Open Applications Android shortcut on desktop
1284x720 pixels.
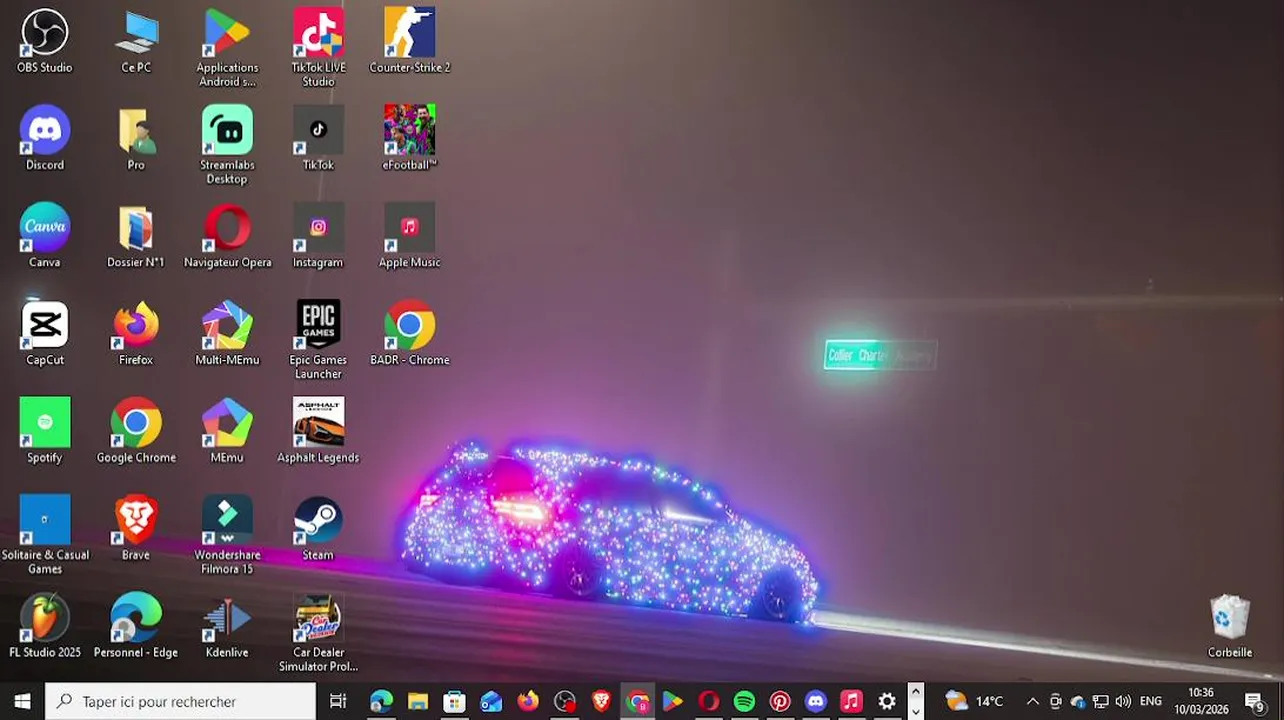click(x=227, y=48)
